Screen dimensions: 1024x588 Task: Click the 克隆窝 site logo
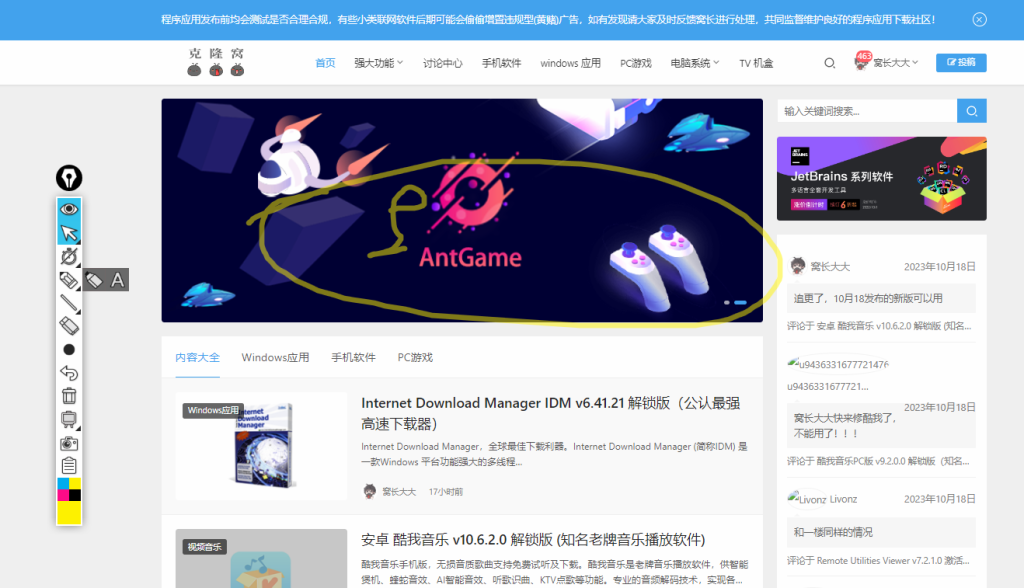tap(216, 62)
